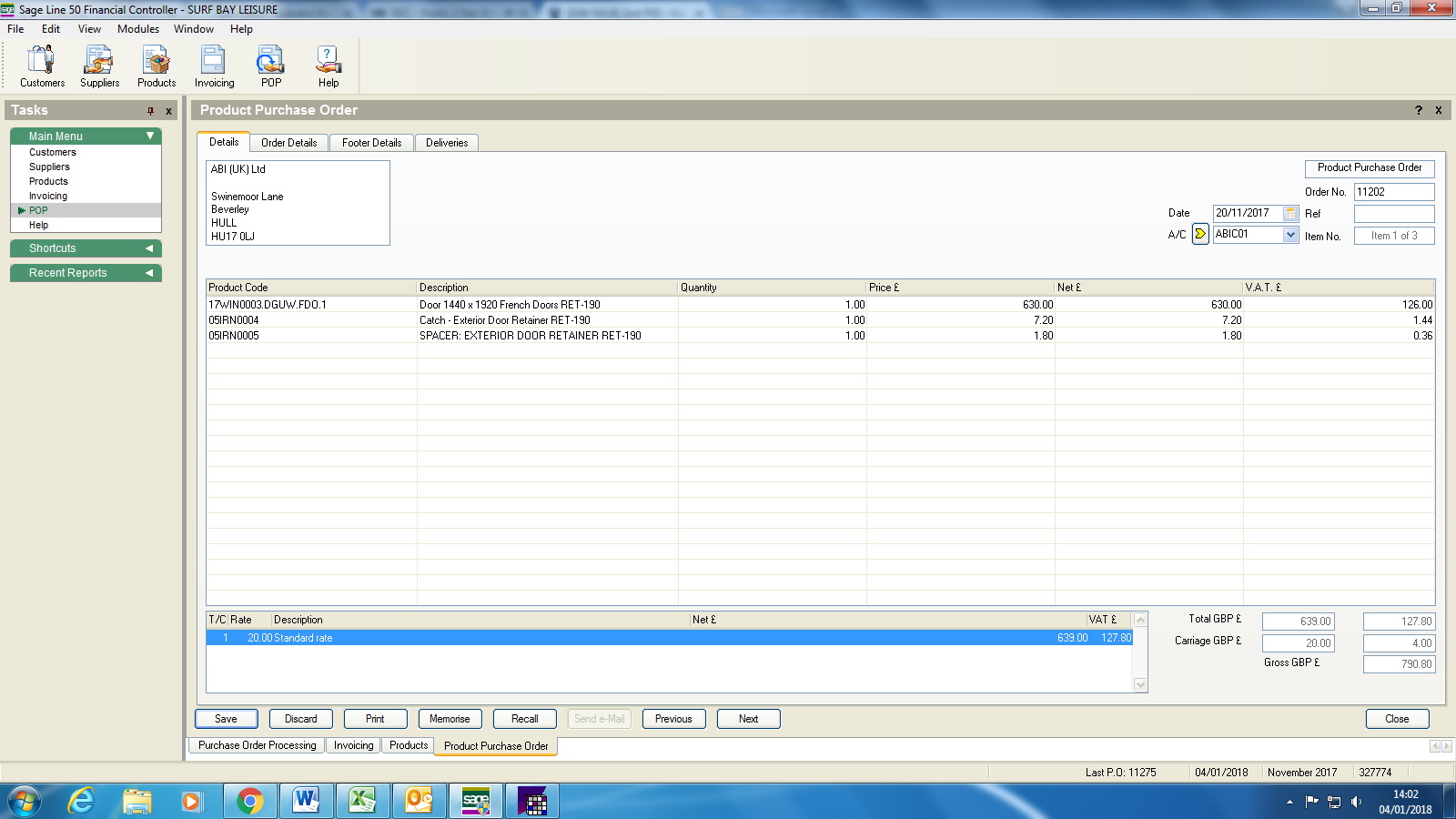
Task: Open the date picker calendar icon
Action: pos(1290,213)
